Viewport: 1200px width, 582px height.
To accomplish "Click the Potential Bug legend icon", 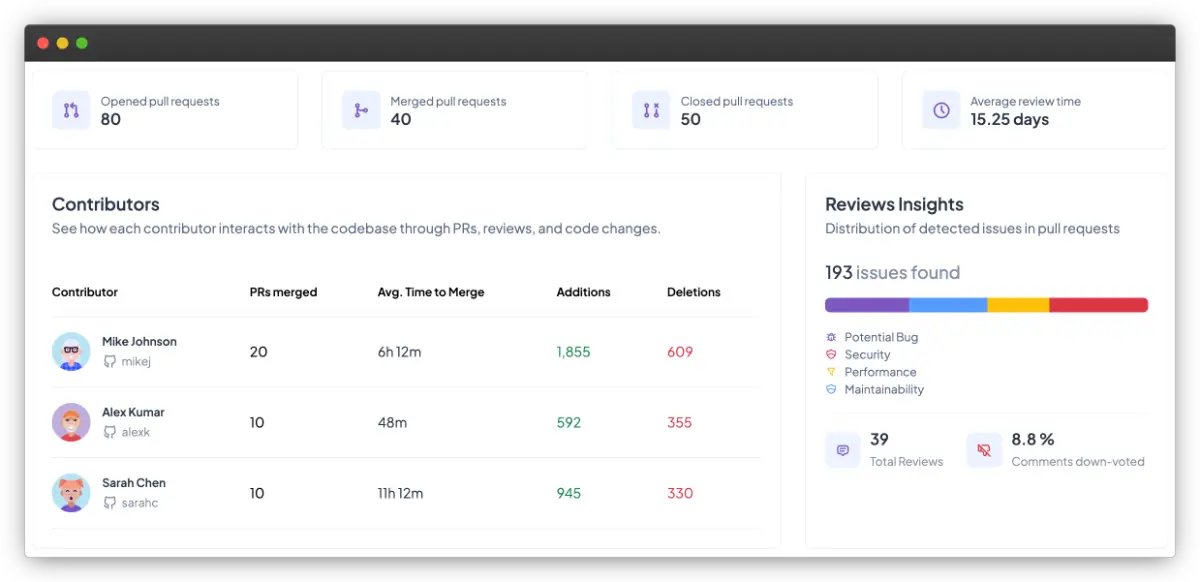I will 831,337.
